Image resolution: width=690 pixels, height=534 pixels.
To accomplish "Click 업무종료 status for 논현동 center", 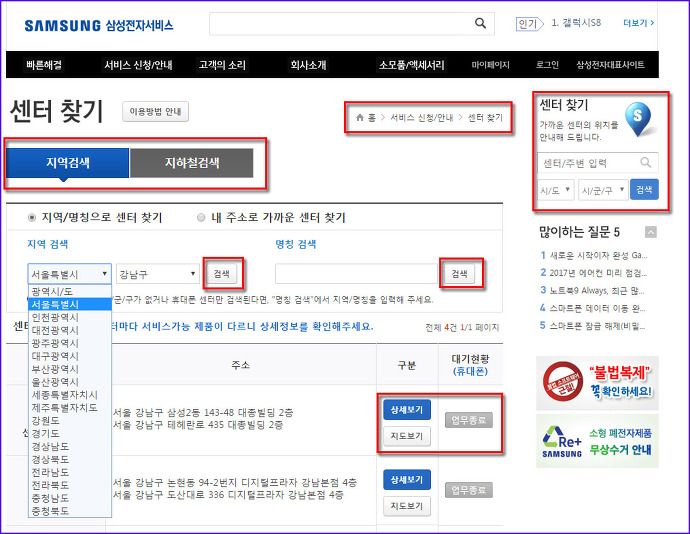I will (469, 490).
